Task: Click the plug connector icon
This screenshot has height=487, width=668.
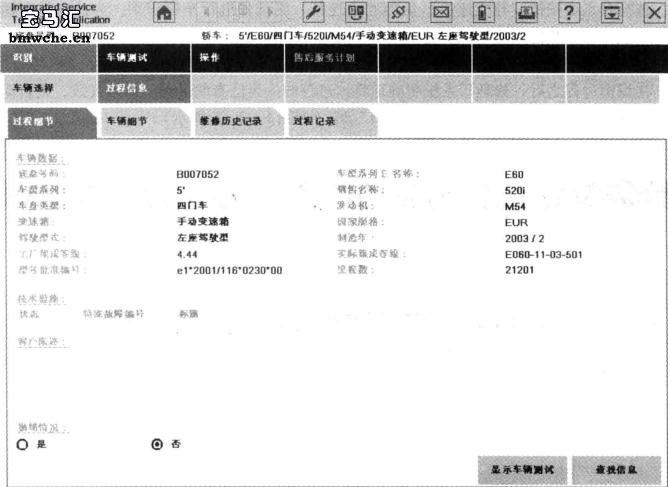Action: click(399, 12)
